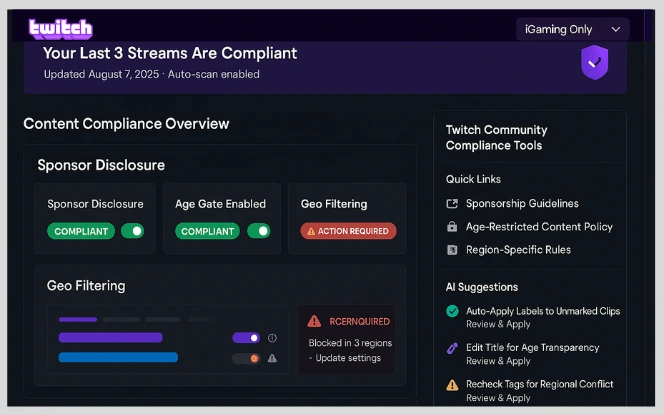Open the iGaming Only dropdown
Image resolution: width=664 pixels, height=415 pixels.
click(573, 29)
